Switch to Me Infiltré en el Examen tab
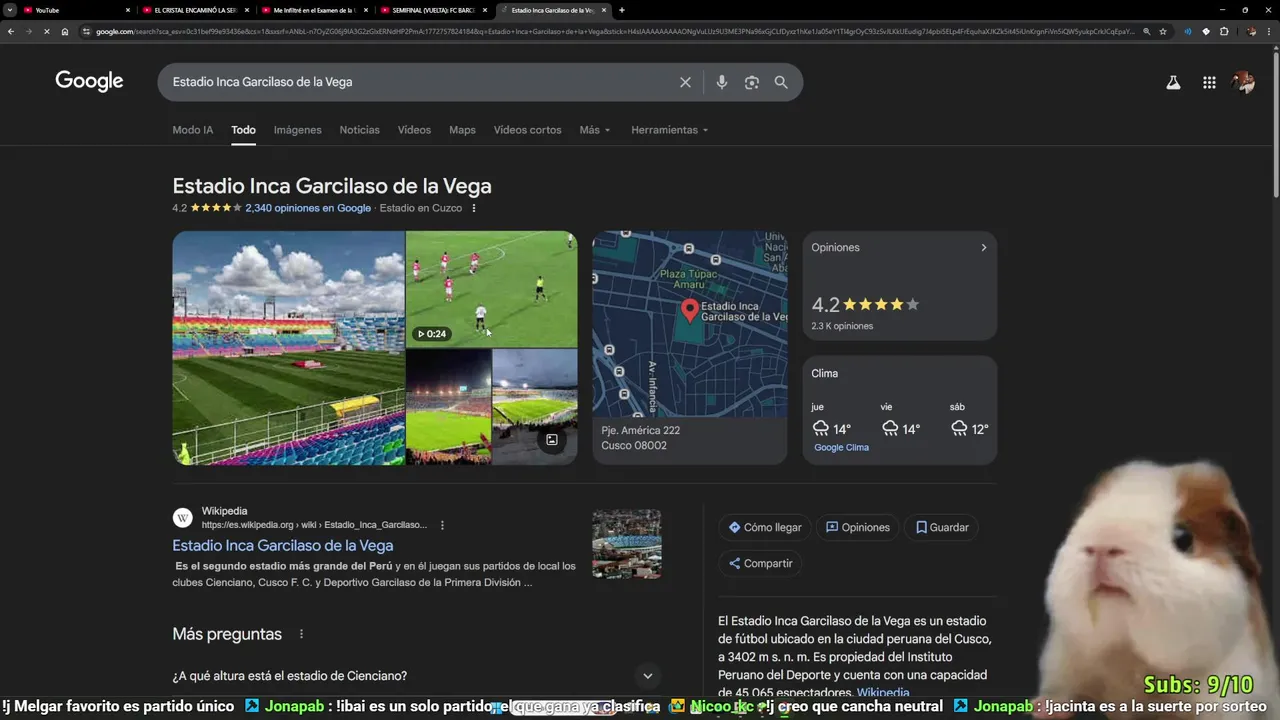Viewport: 1280px width, 720px height. (313, 10)
